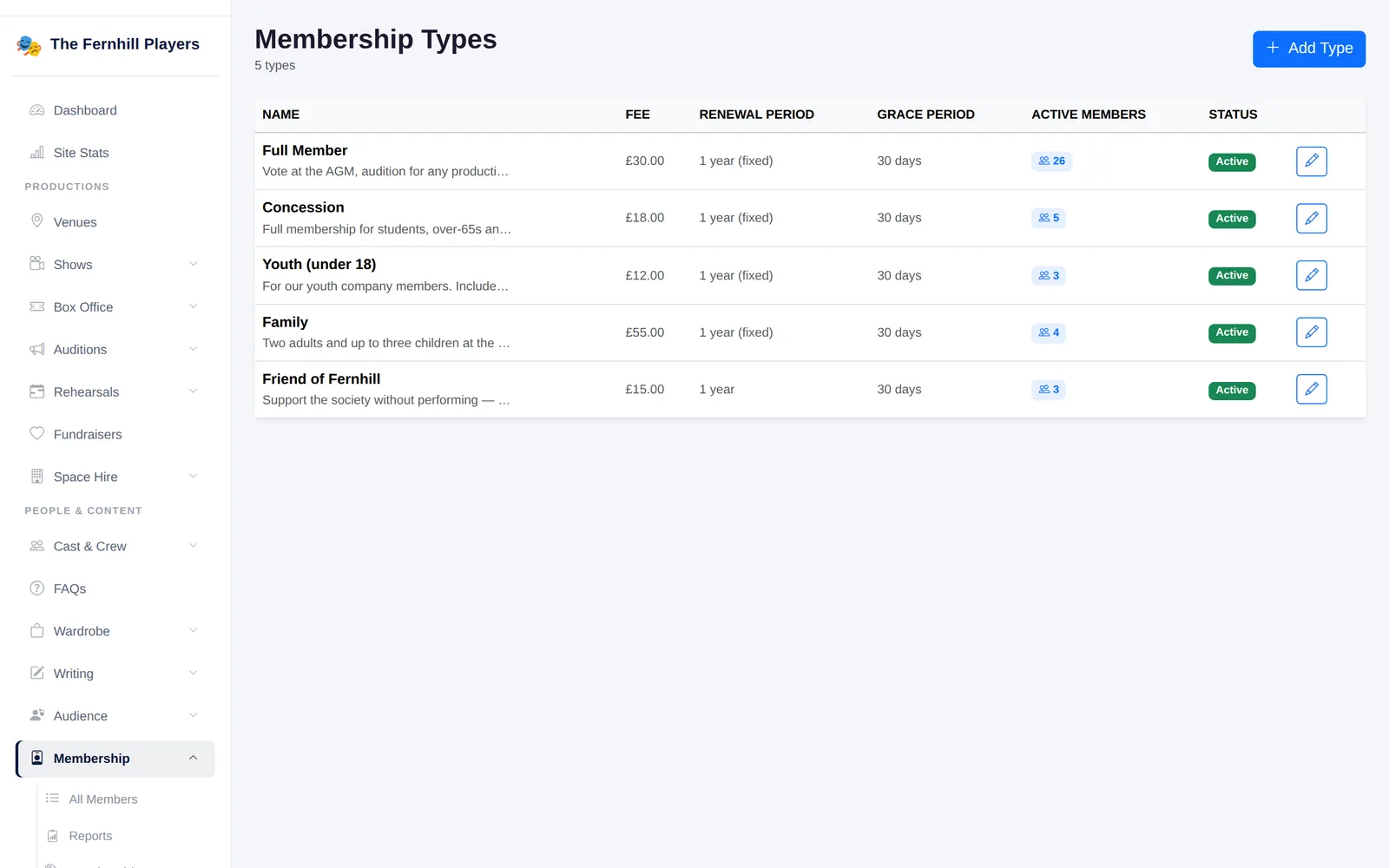The height and width of the screenshot is (868, 1389).
Task: Click the FAQs question mark icon
Action: [x=37, y=589]
